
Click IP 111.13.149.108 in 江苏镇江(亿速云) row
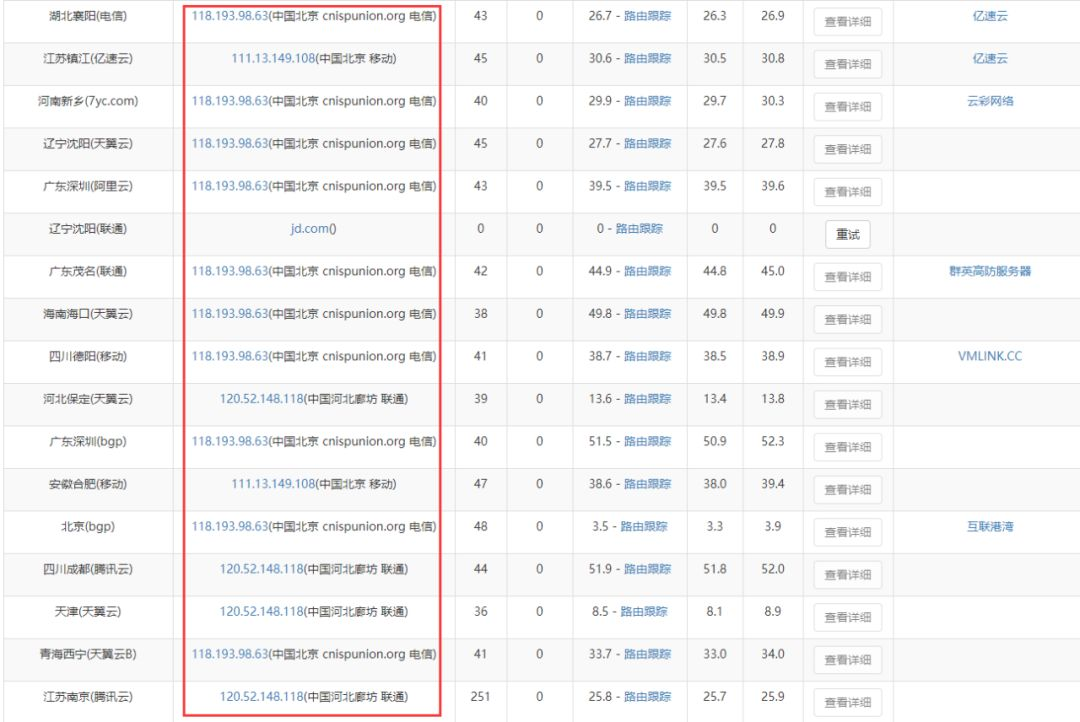point(273,59)
